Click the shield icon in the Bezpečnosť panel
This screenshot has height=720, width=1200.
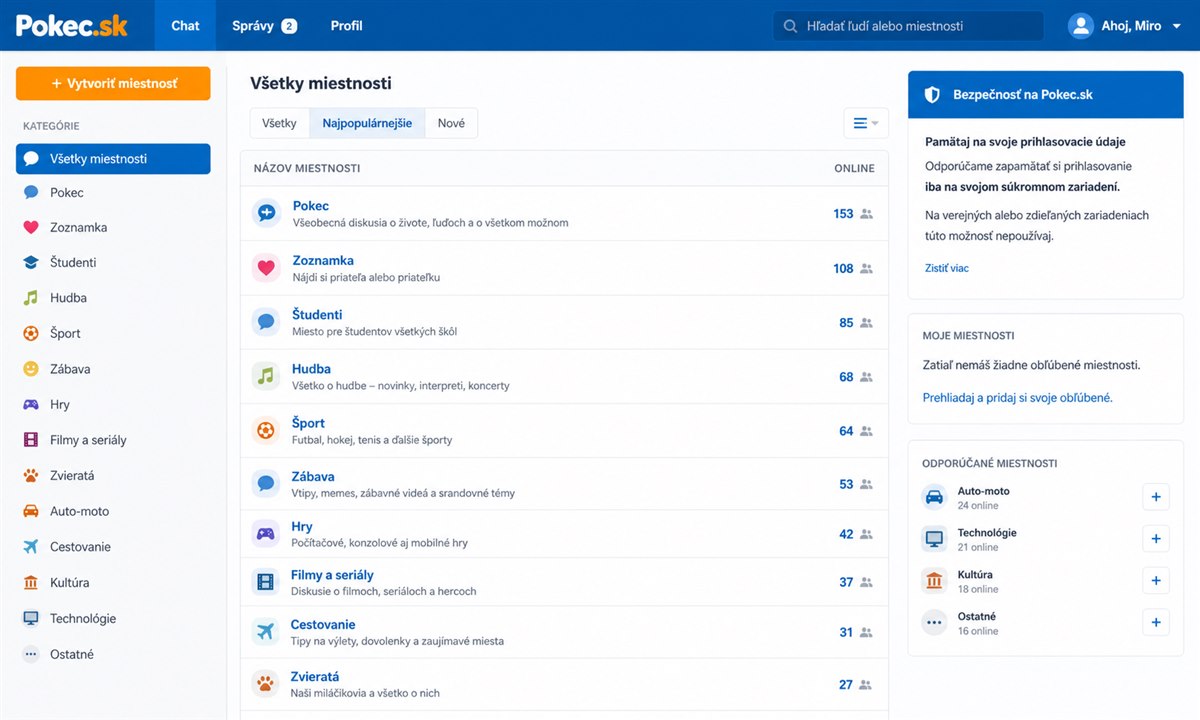pyautogui.click(x=932, y=95)
